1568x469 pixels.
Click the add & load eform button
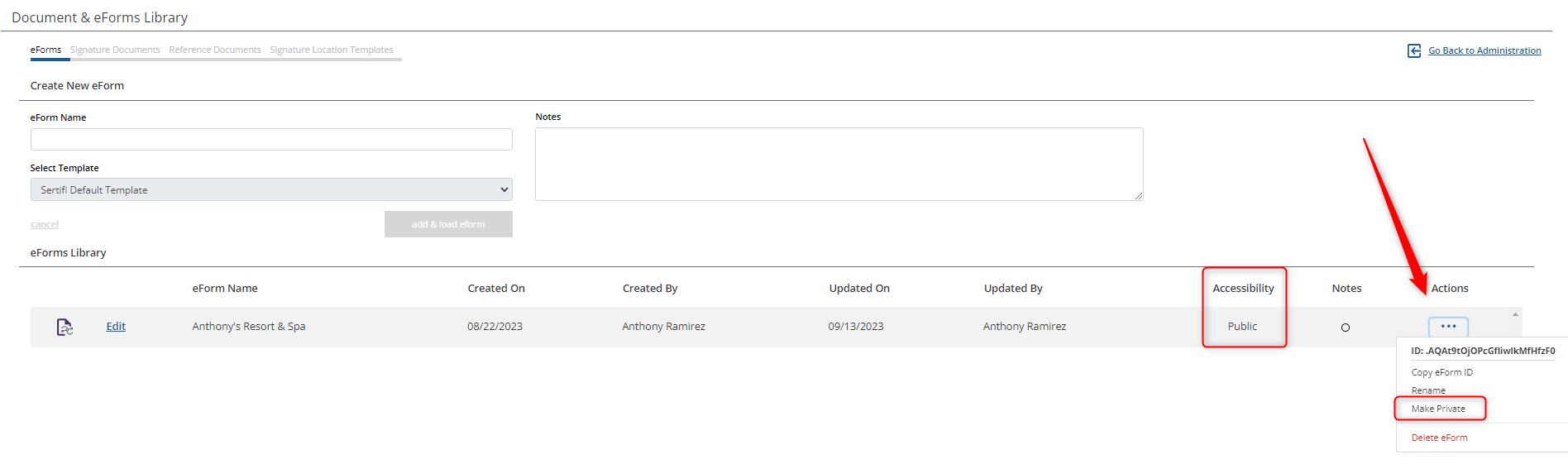tap(448, 224)
